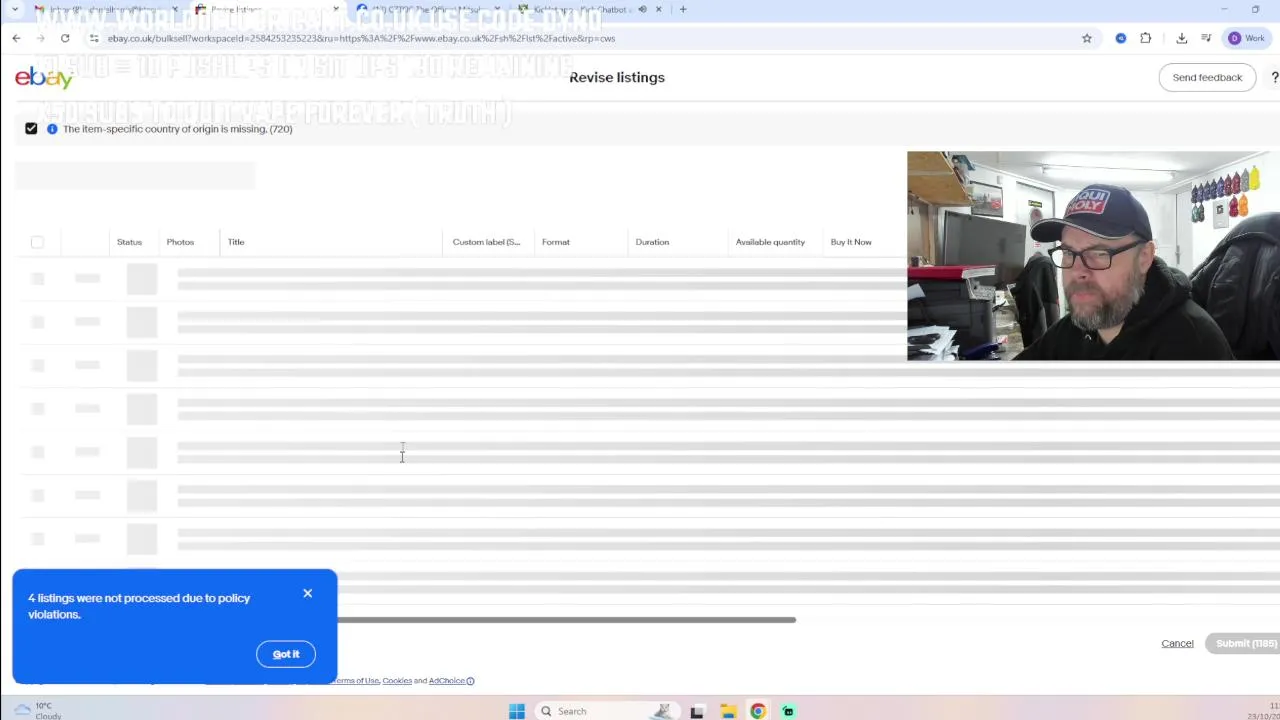Screen dimensions: 1280x720
Task: Click the Title column header
Action: [x=236, y=242]
